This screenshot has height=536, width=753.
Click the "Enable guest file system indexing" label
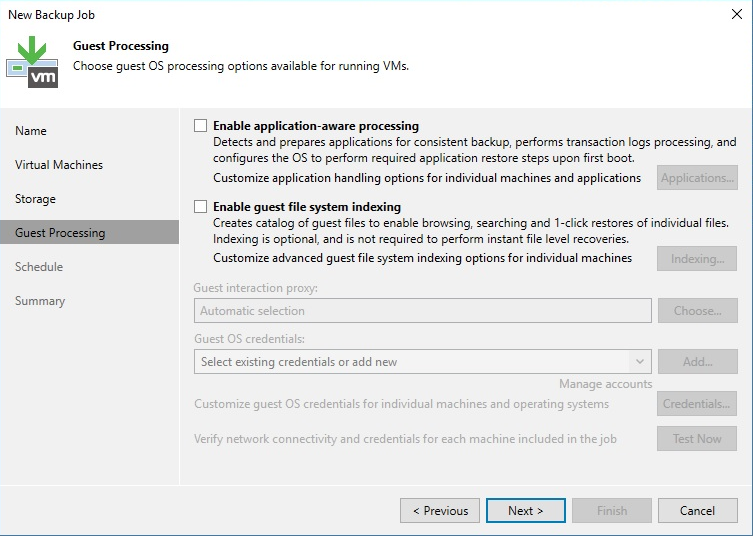[307, 207]
